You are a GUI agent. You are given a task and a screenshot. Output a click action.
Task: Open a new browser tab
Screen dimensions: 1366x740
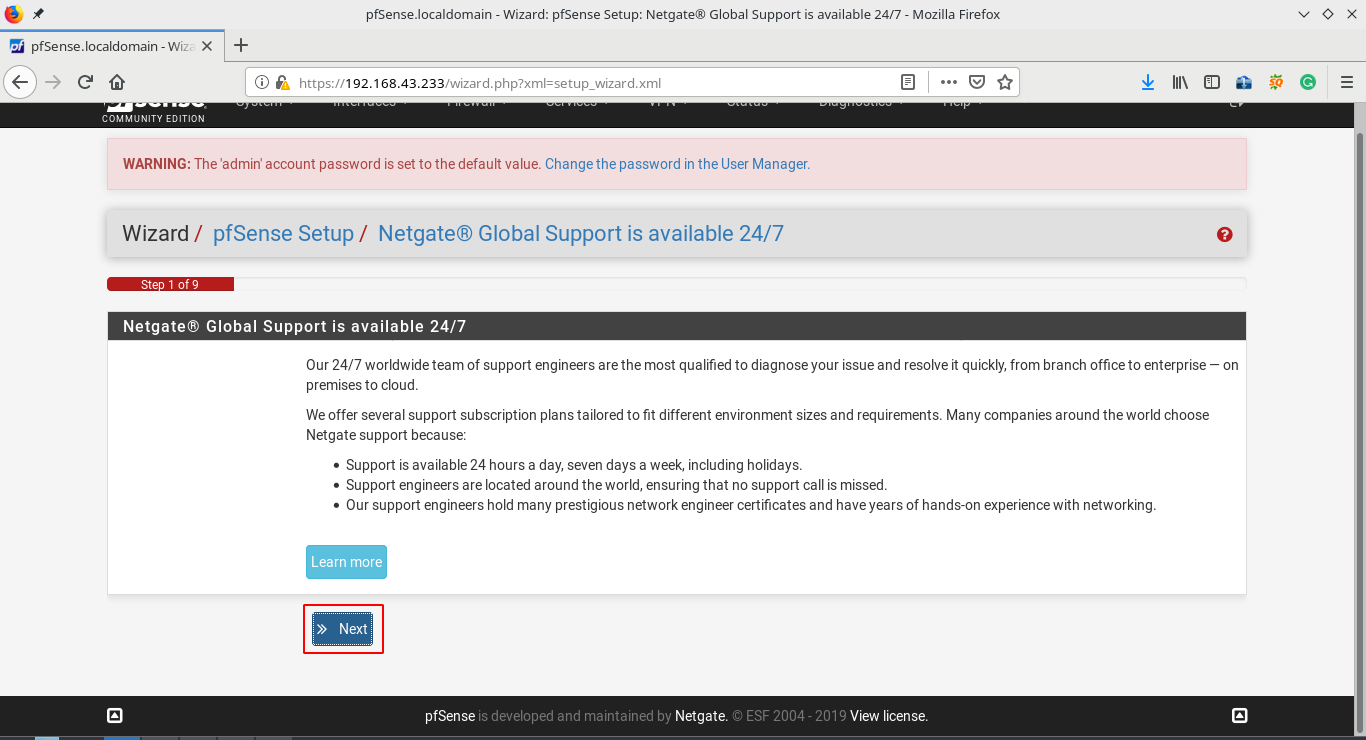click(x=241, y=45)
